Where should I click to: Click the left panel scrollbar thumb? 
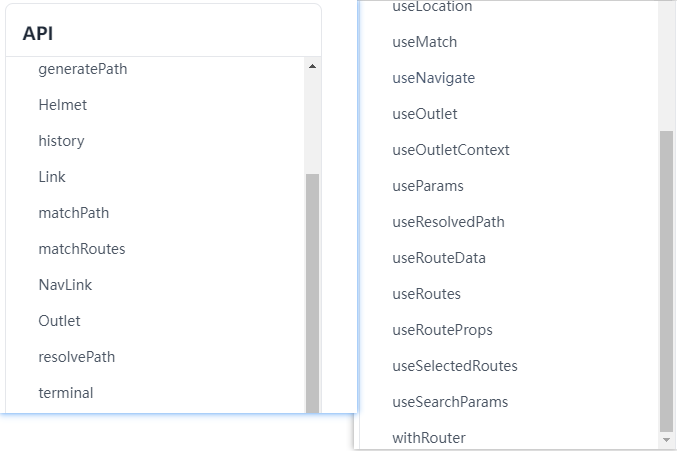[x=312, y=292]
